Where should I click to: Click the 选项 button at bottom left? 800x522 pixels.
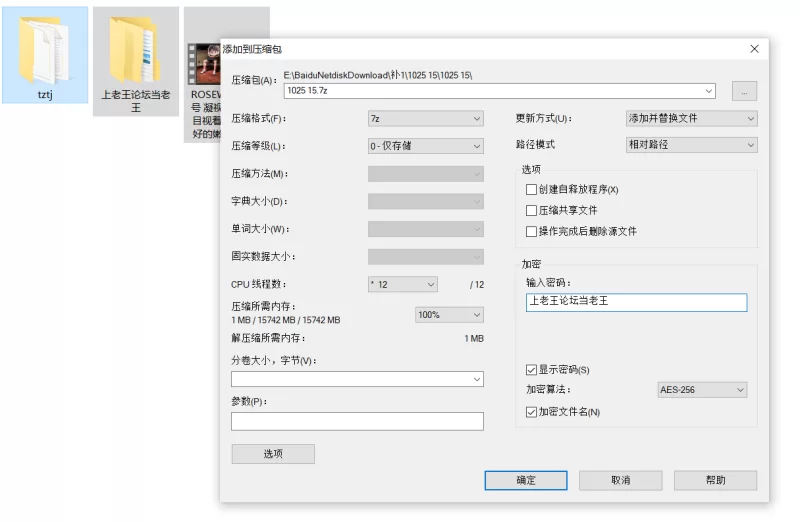[273, 454]
